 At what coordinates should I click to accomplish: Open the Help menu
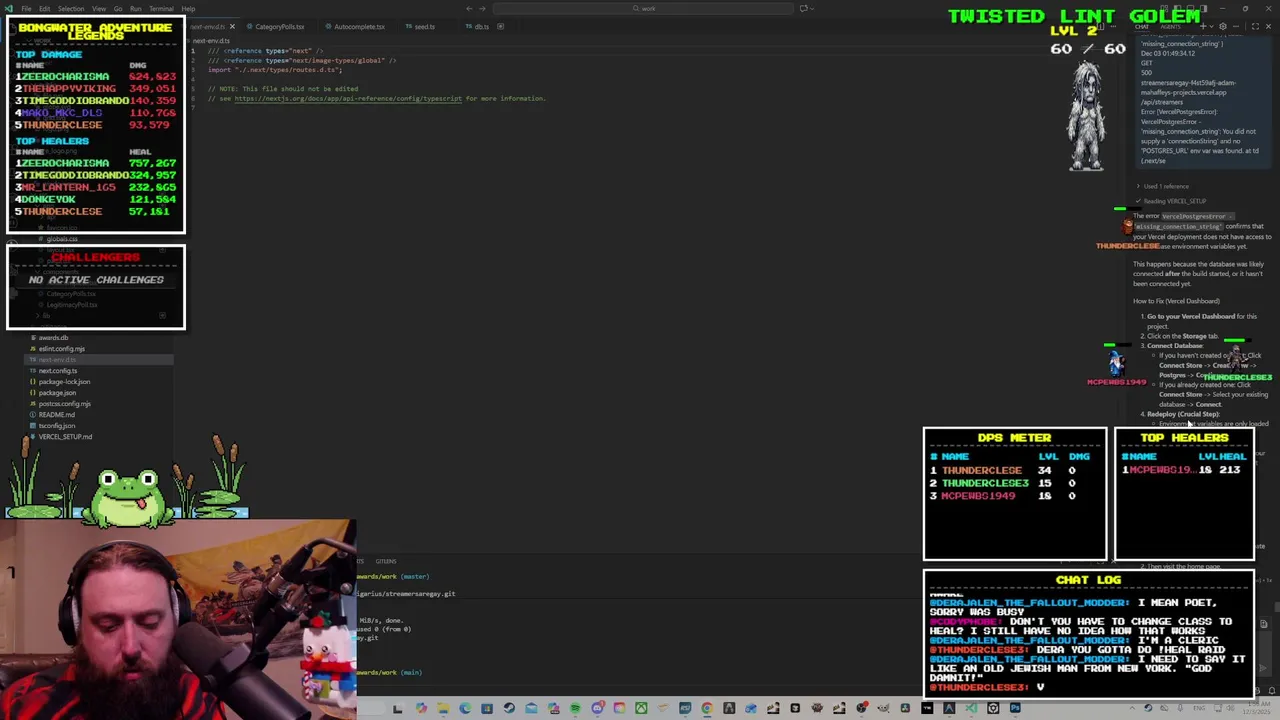(188, 9)
